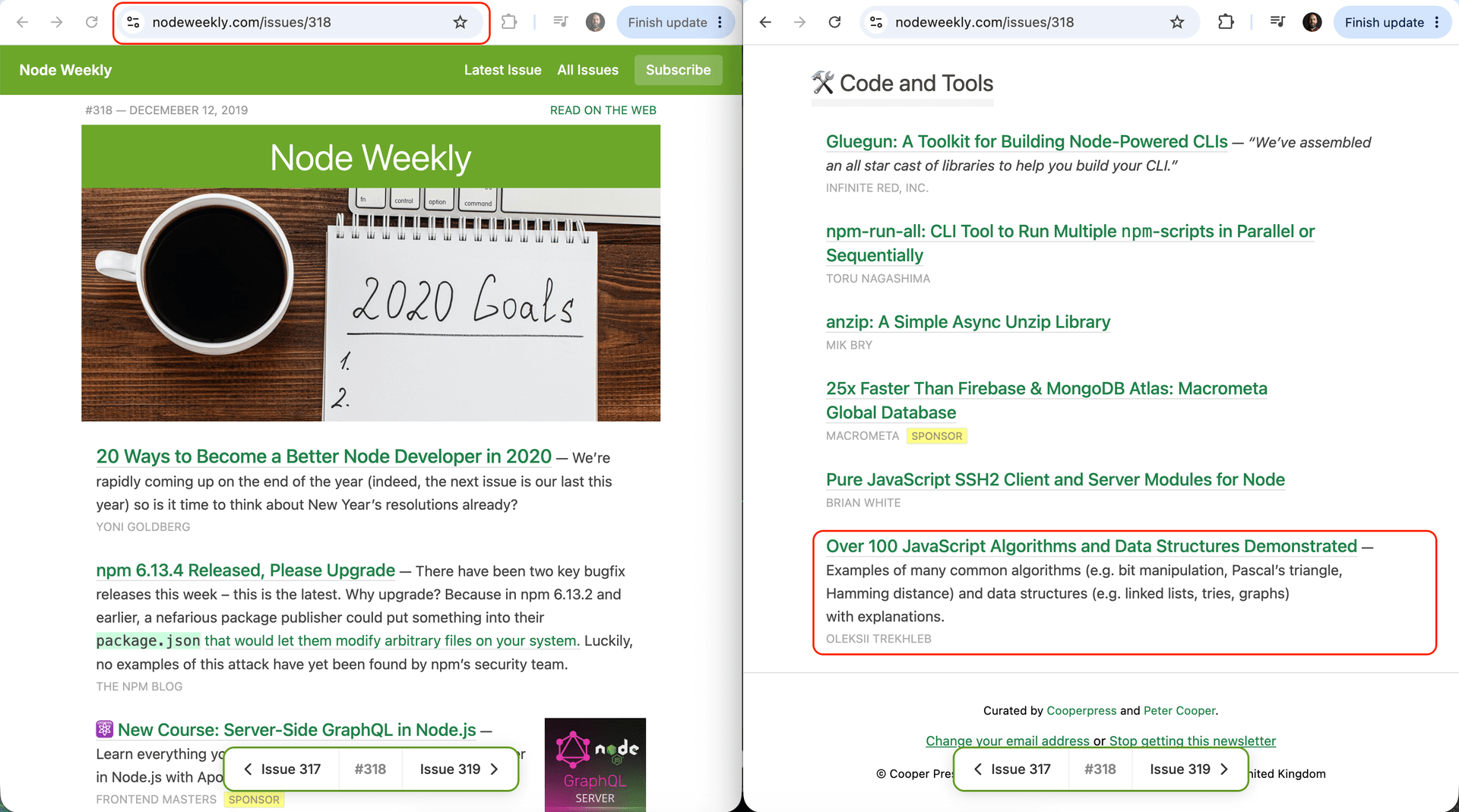Viewport: 1459px width, 812px height.
Task: Open 'Over 100 JavaScript Algorithms and Data Structures' link
Action: click(1091, 546)
